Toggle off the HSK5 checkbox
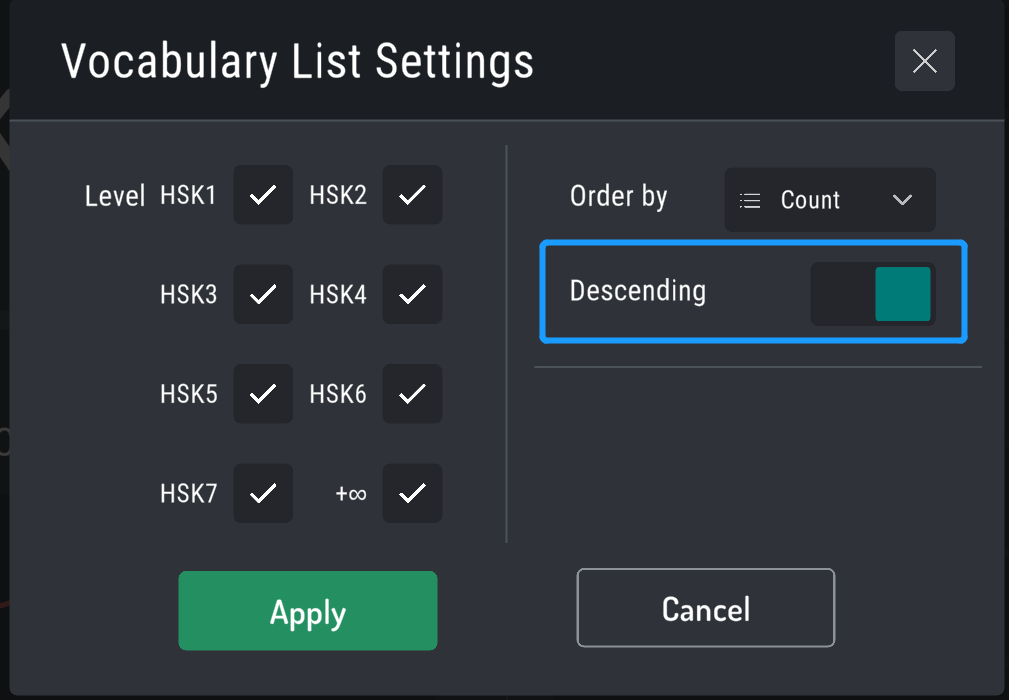 262,393
